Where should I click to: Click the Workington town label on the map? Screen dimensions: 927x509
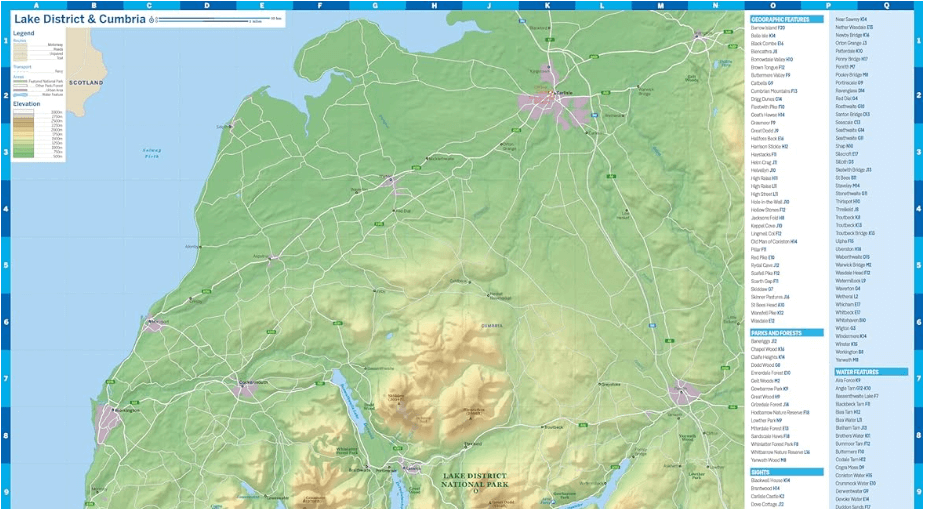[127, 410]
